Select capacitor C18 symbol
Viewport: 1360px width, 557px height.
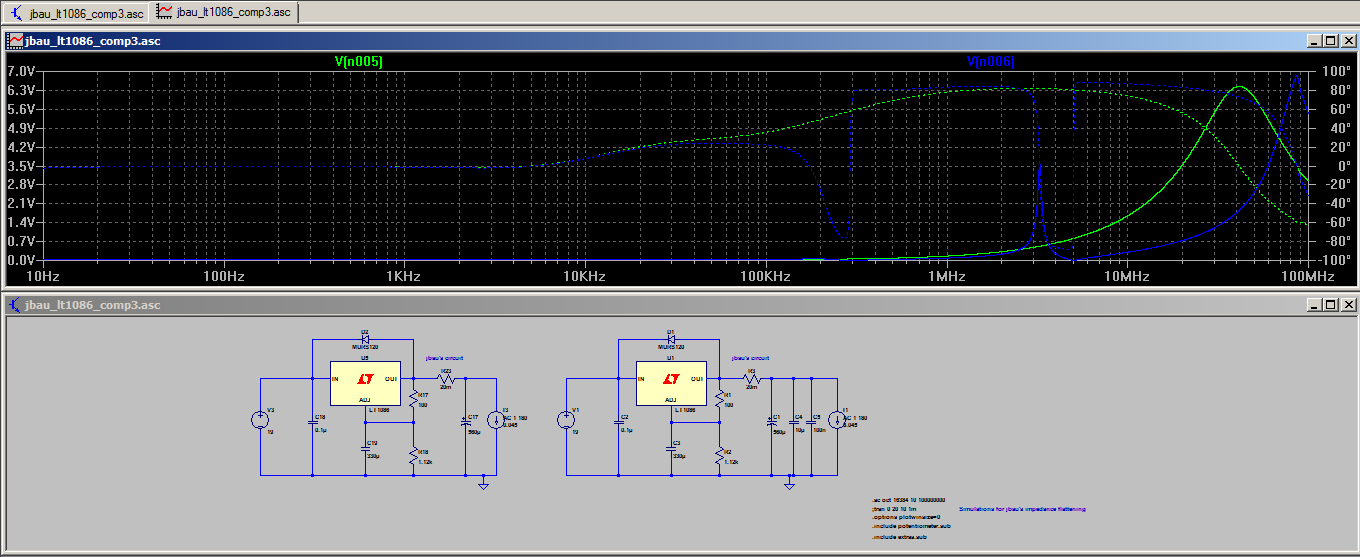313,422
